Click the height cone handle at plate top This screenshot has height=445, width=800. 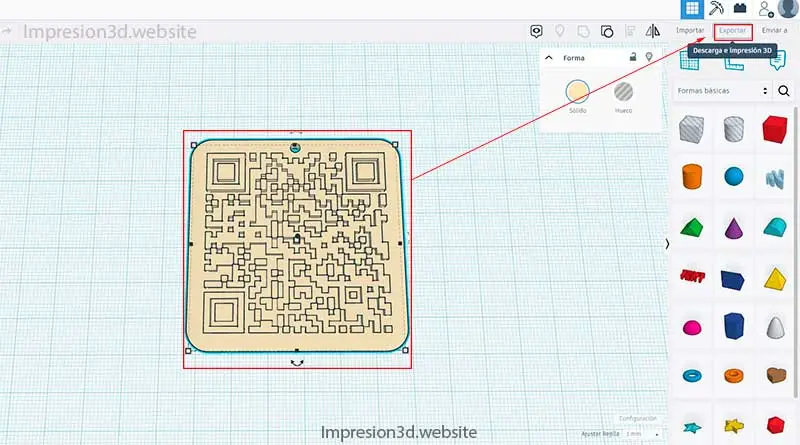[x=295, y=147]
